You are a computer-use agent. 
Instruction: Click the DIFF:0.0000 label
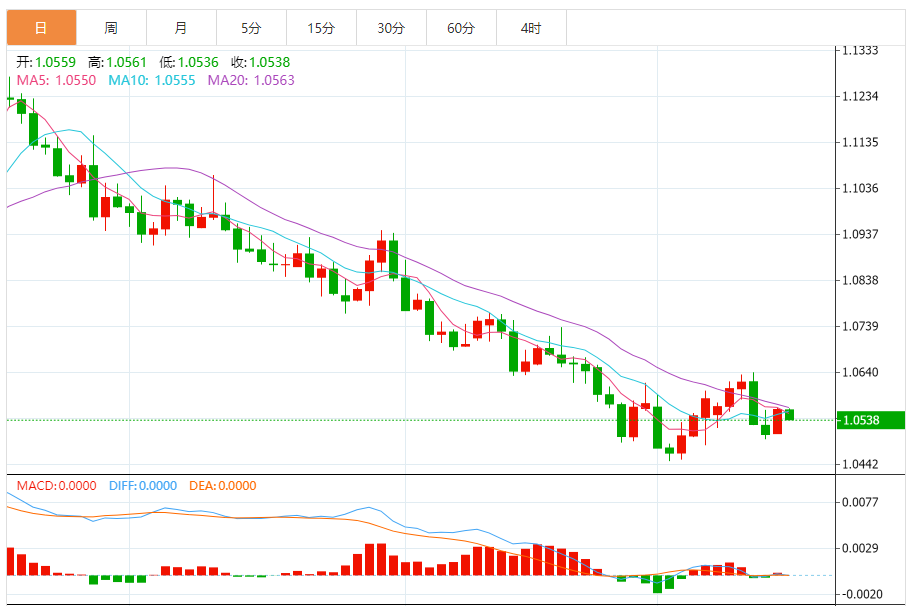pos(143,485)
